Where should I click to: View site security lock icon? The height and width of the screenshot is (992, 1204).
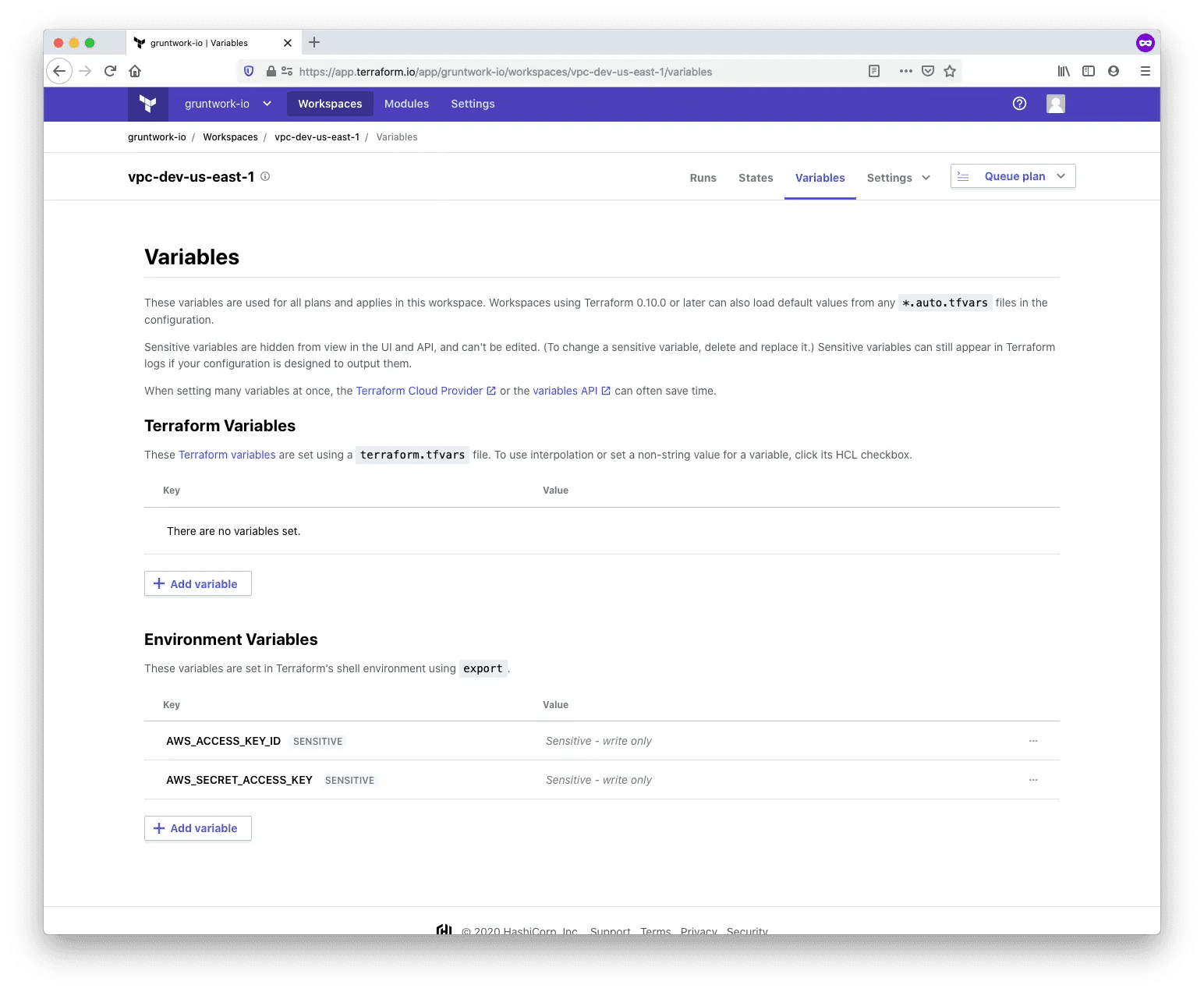tap(271, 71)
